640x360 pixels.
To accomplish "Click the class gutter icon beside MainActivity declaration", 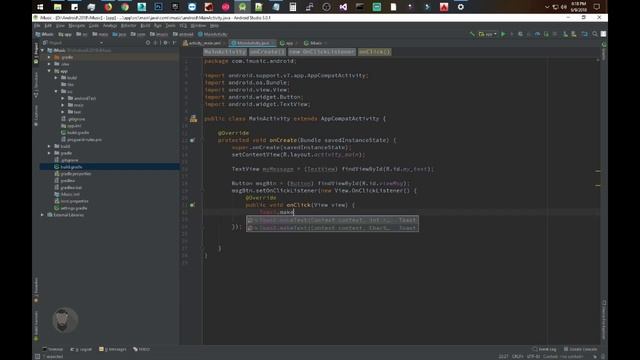I will (193, 119).
